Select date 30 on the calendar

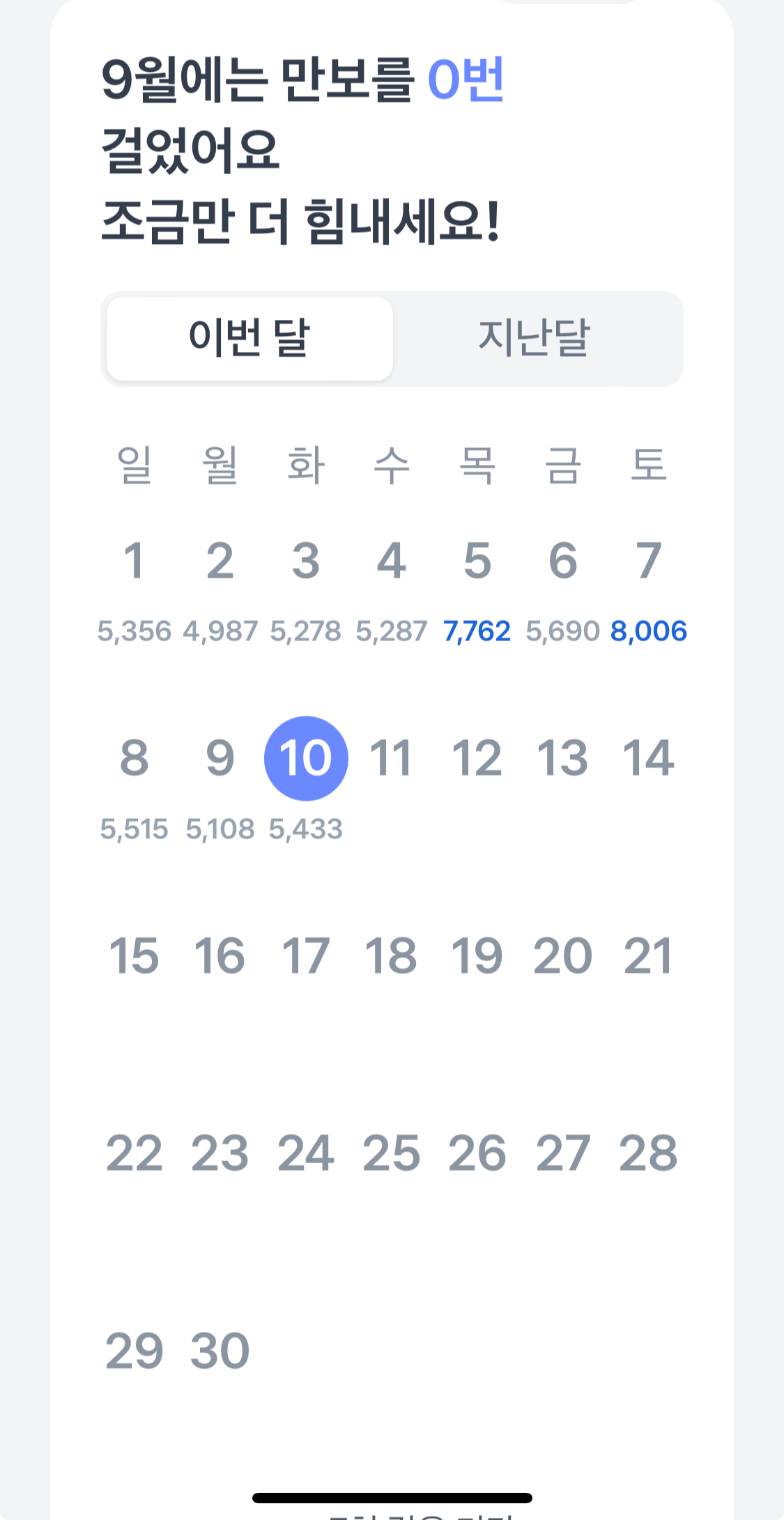(220, 1351)
